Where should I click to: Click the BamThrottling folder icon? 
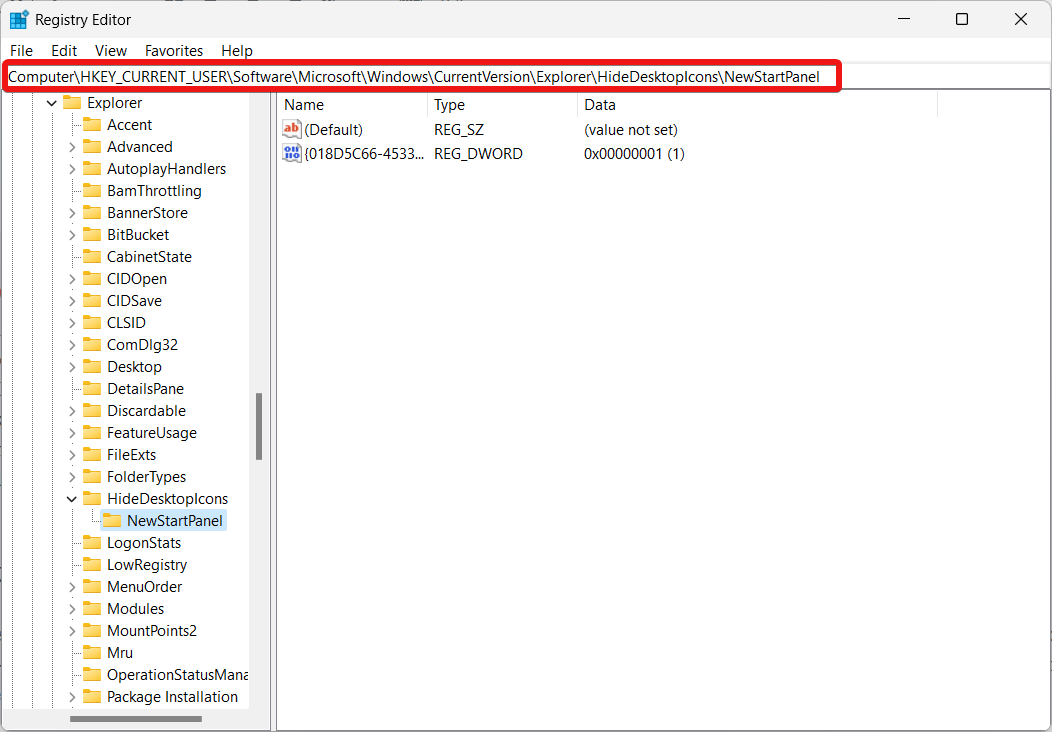pyautogui.click(x=92, y=191)
